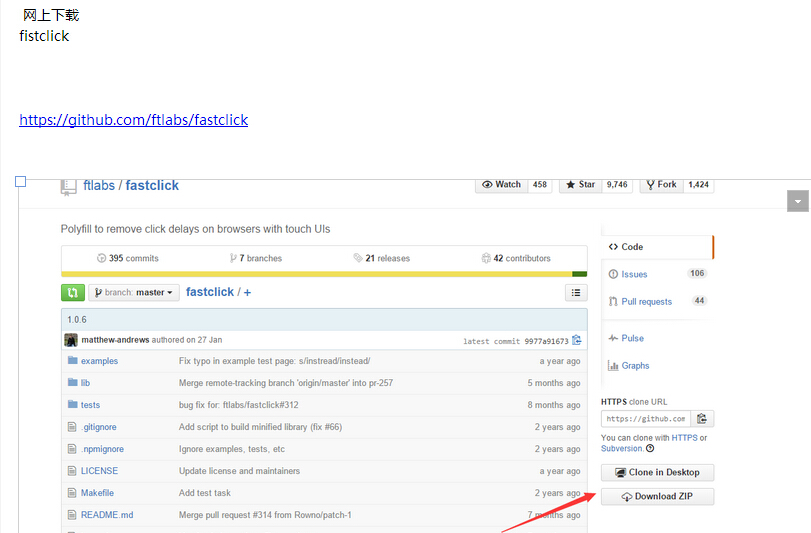Viewport: 811px width, 533px height.
Task: Click the Watch button
Action: coord(502,185)
